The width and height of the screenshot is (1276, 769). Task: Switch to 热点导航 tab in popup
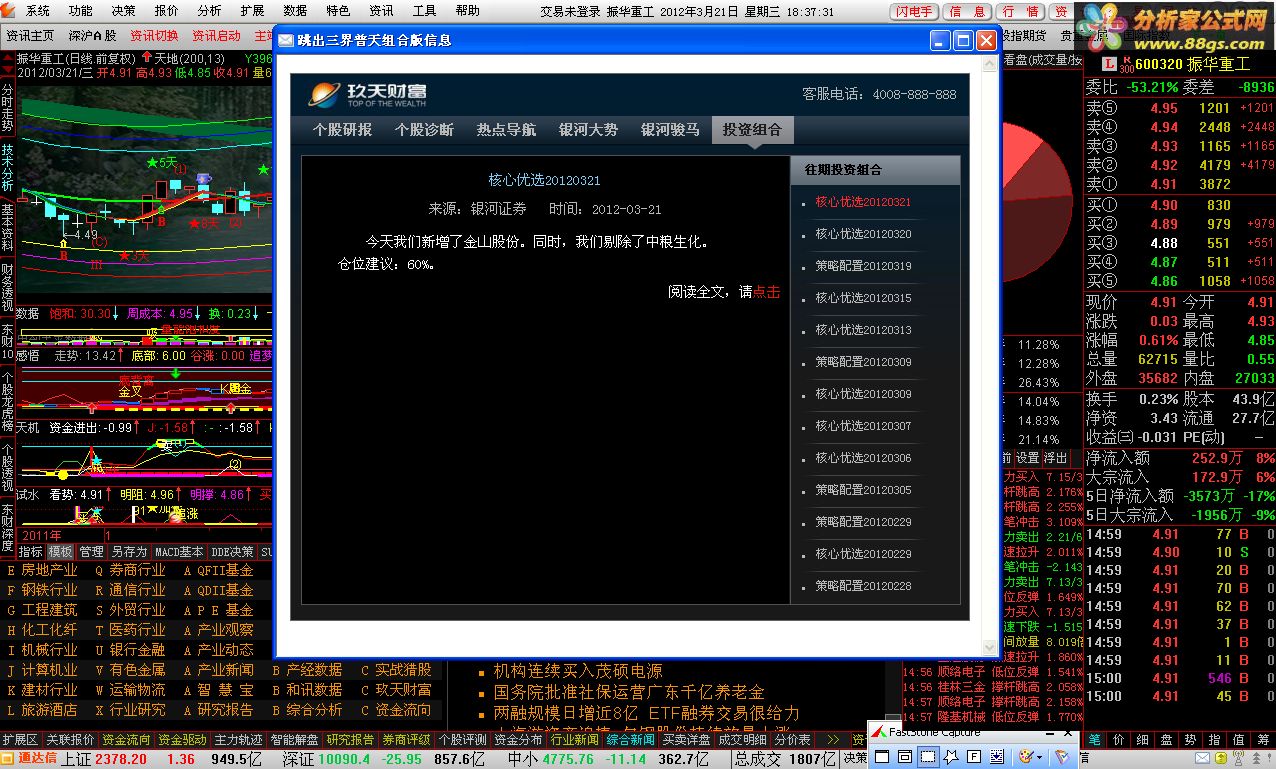tap(506, 129)
